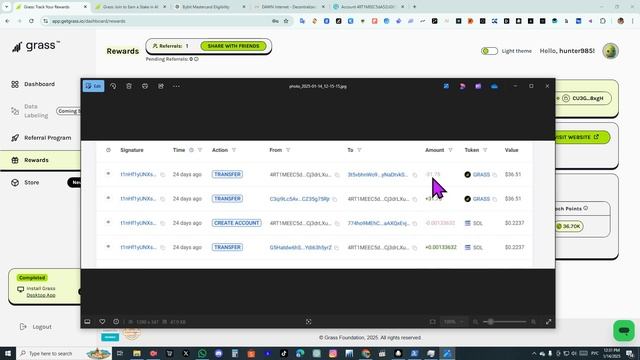The image size is (640, 360).
Task: Click the Photos zoom slider handle
Action: click(x=491, y=322)
